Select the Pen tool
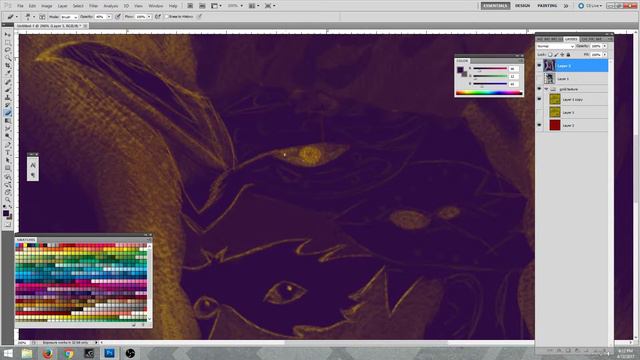This screenshot has width=640, height=360. tap(7, 144)
